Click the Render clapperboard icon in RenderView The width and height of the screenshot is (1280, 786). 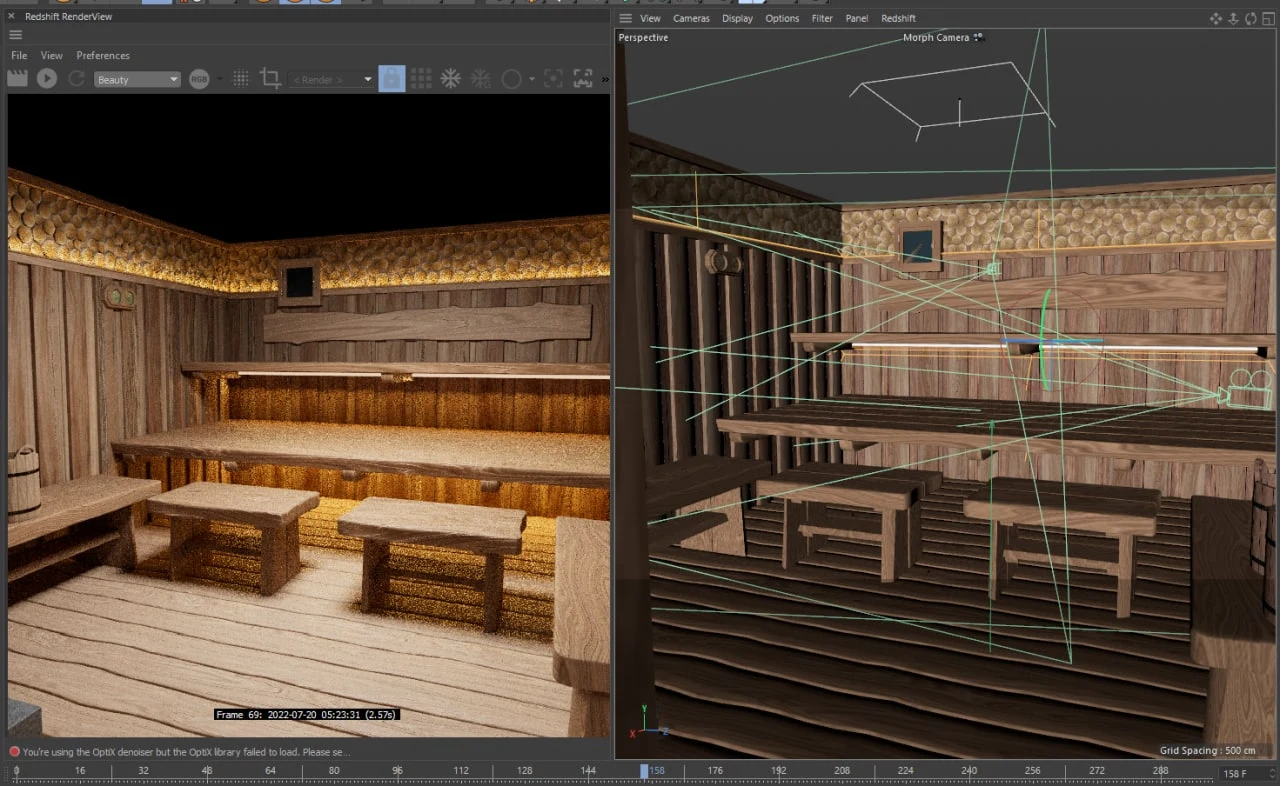pos(17,78)
